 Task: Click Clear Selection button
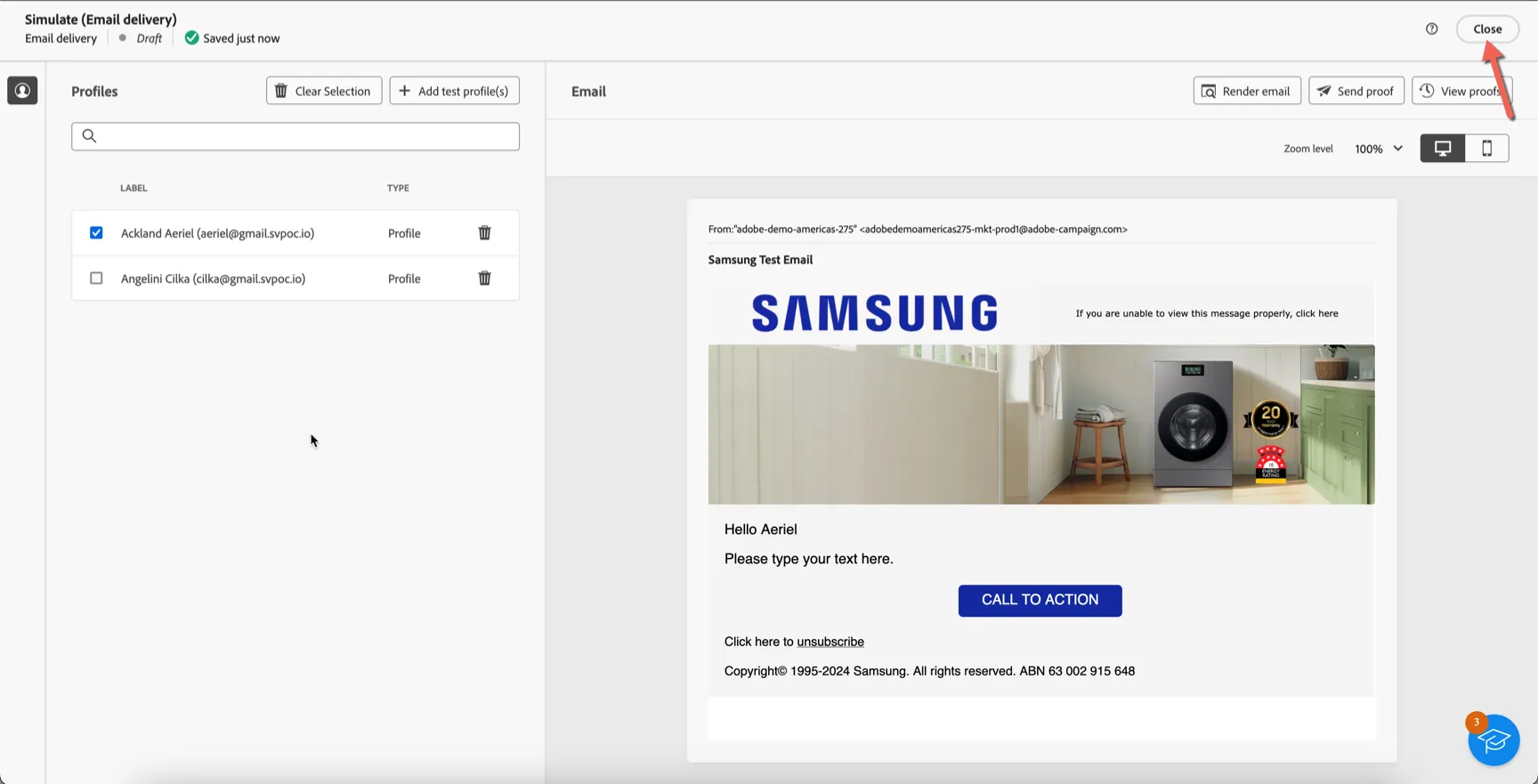pyautogui.click(x=324, y=91)
